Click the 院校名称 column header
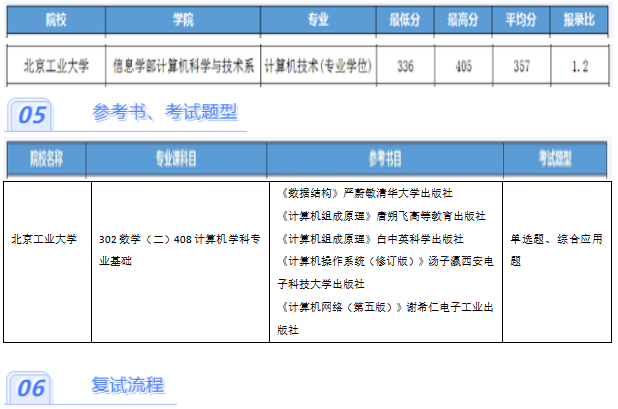 click(x=47, y=158)
